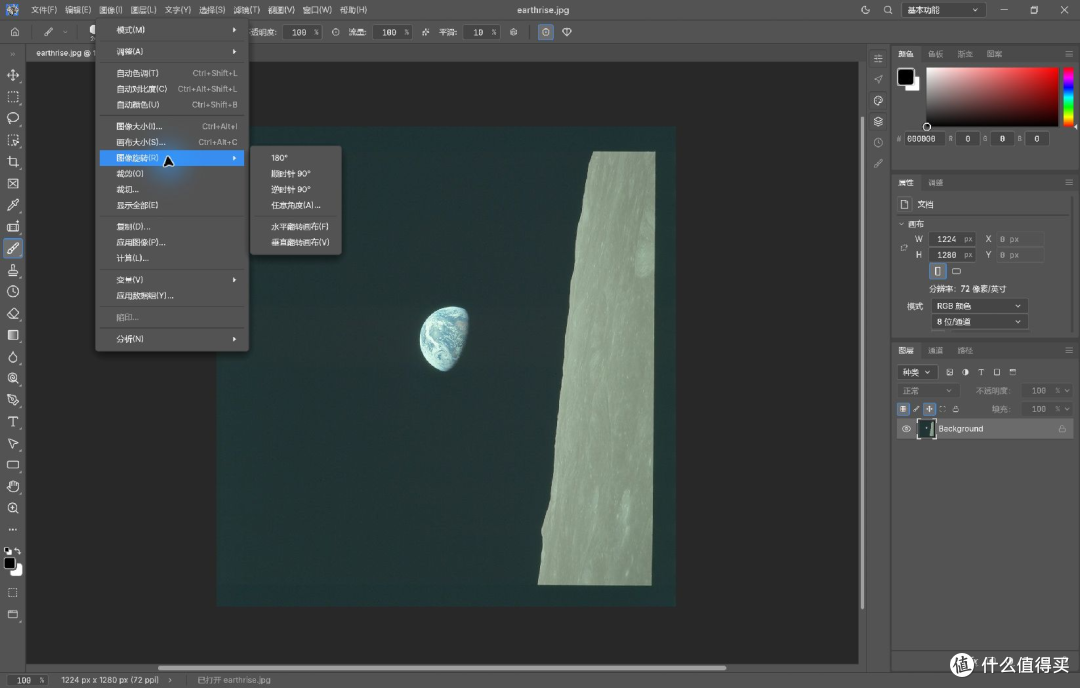This screenshot has width=1080, height=688.
Task: Choose 180° from rotation submenu
Action: [x=279, y=158]
